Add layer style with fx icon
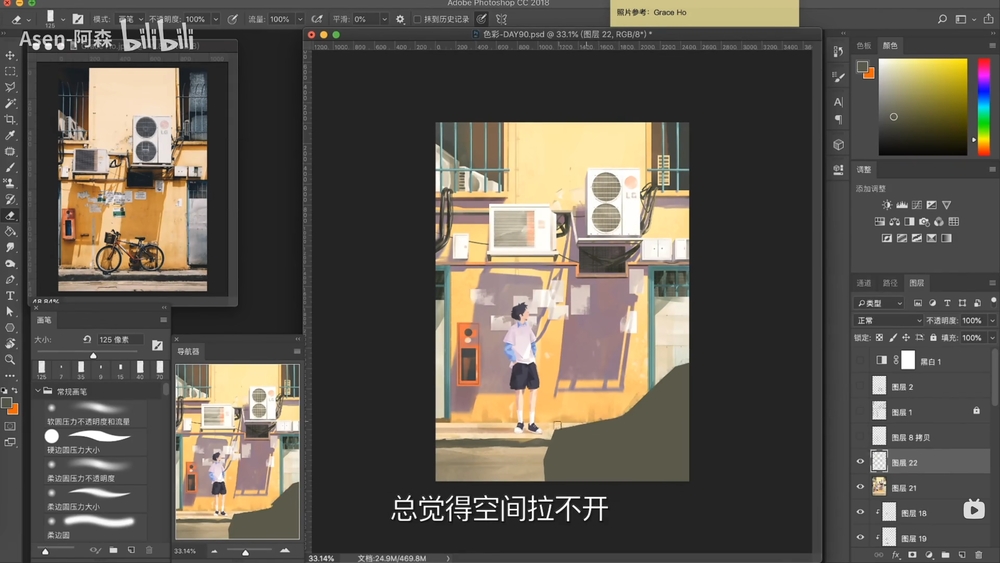Screen dimensions: 1000x563 (896, 554)
